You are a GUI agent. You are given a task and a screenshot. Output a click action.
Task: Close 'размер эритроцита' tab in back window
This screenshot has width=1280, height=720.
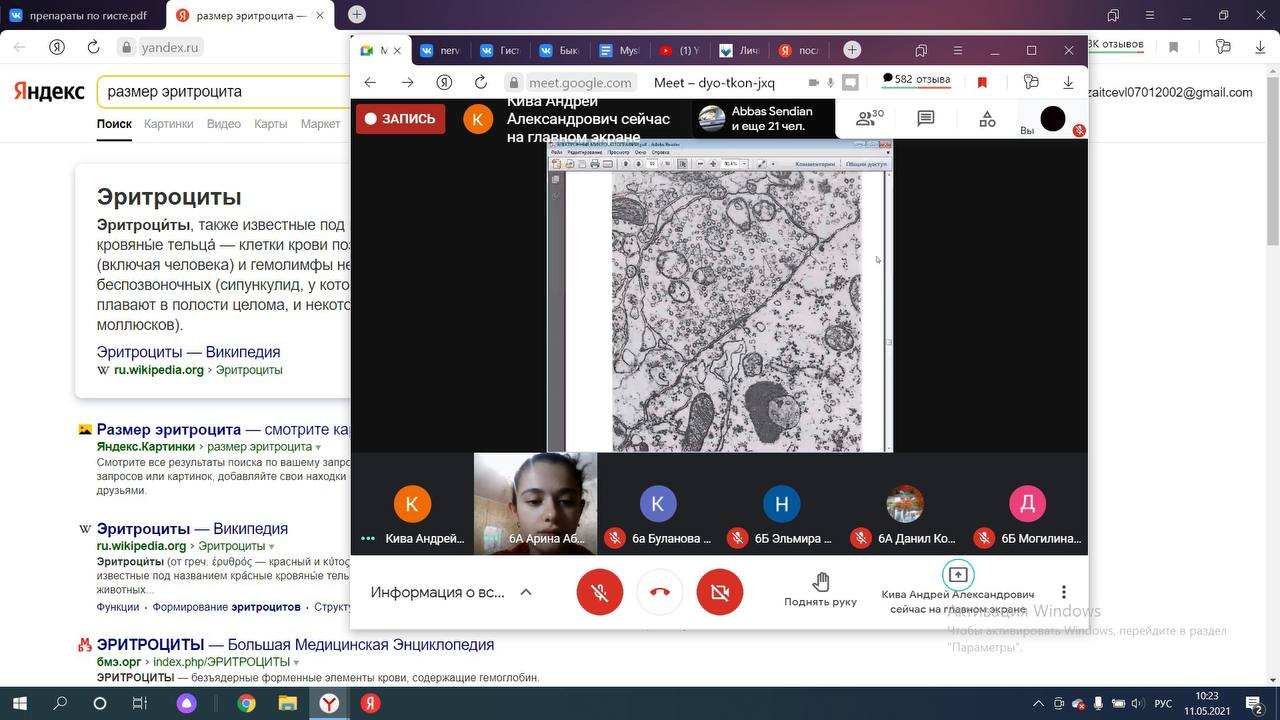click(x=322, y=15)
